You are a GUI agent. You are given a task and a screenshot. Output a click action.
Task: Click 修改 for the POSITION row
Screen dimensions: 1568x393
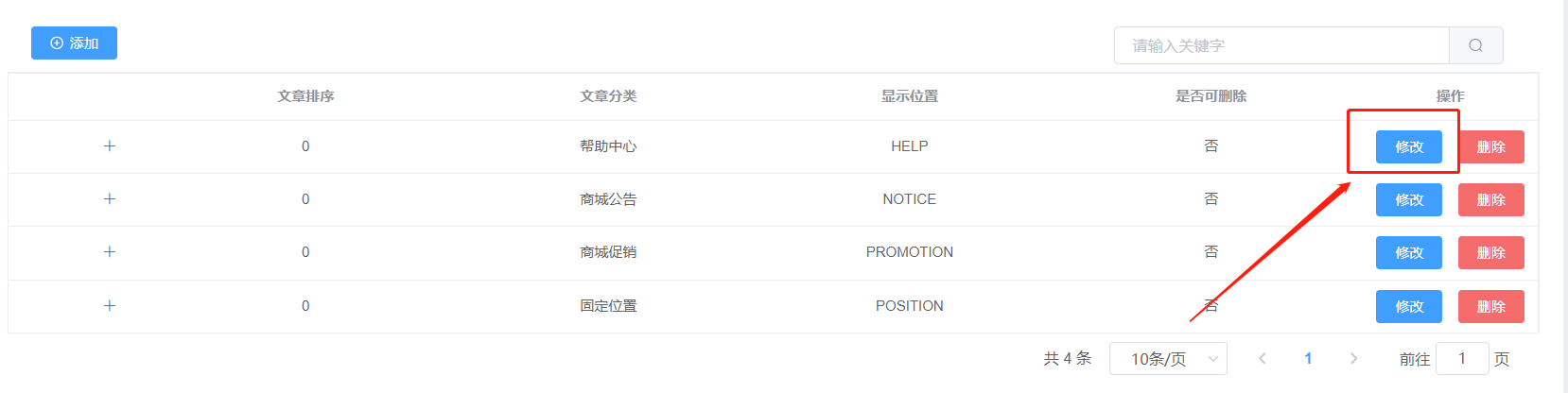[x=1409, y=306]
